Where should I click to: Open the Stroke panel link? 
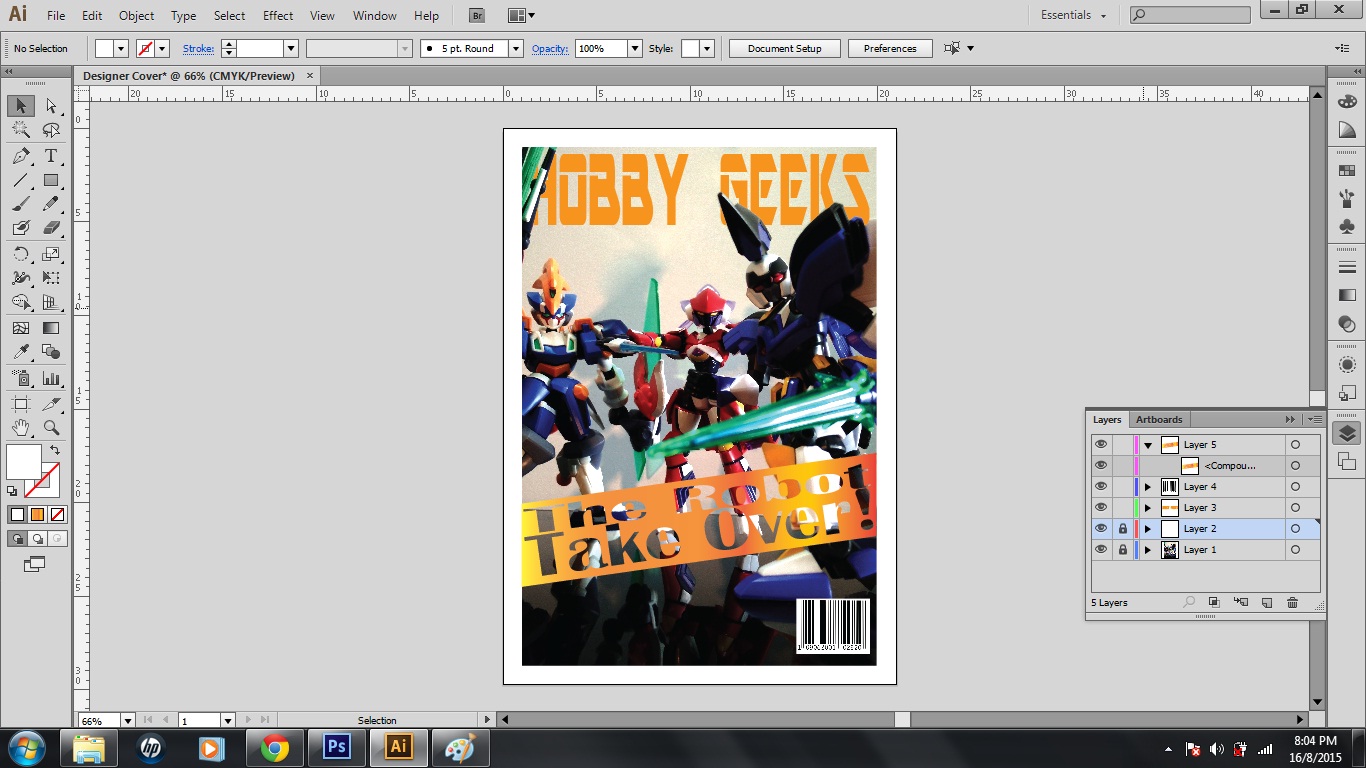click(198, 48)
